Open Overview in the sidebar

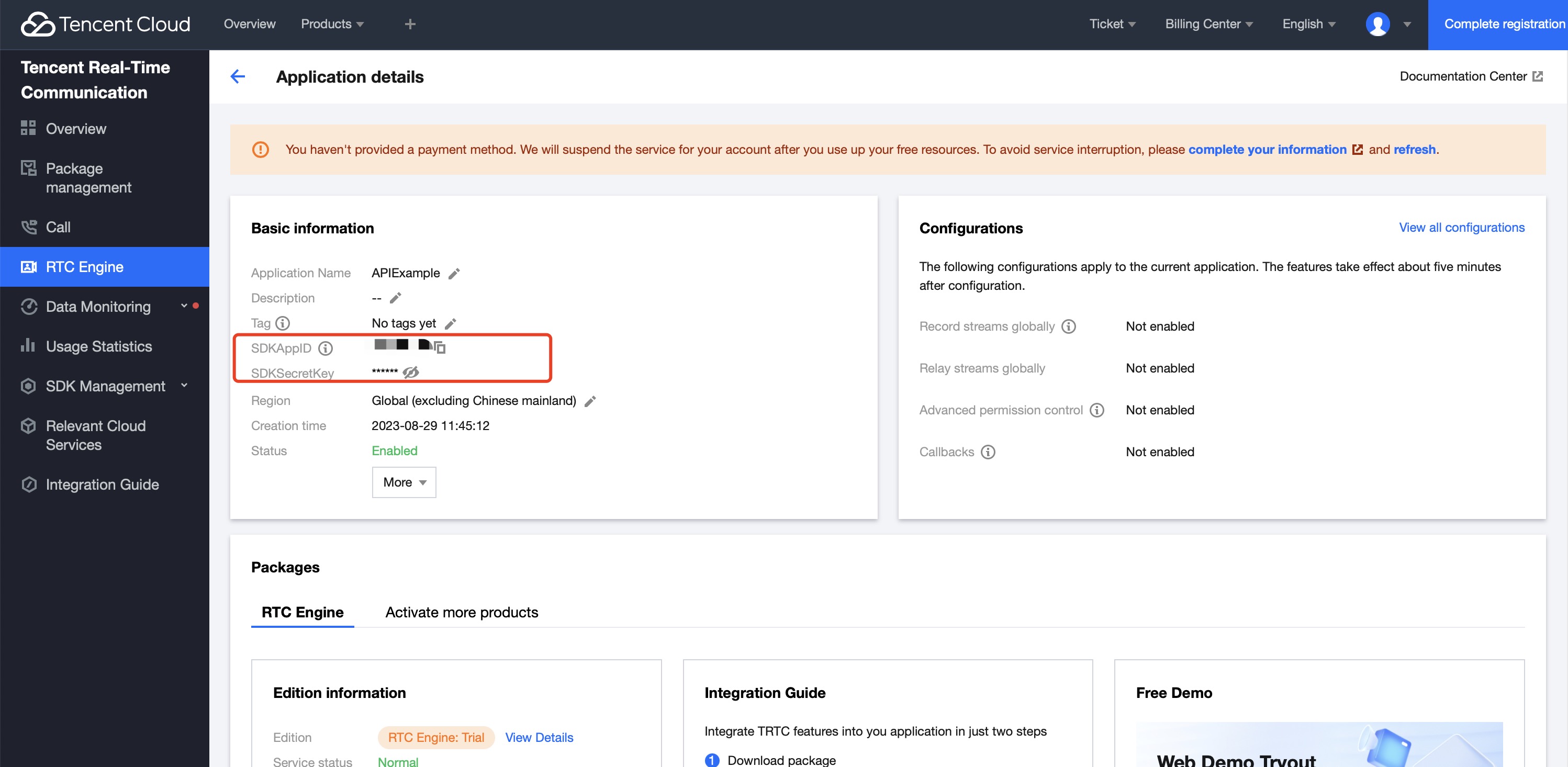pyautogui.click(x=105, y=128)
